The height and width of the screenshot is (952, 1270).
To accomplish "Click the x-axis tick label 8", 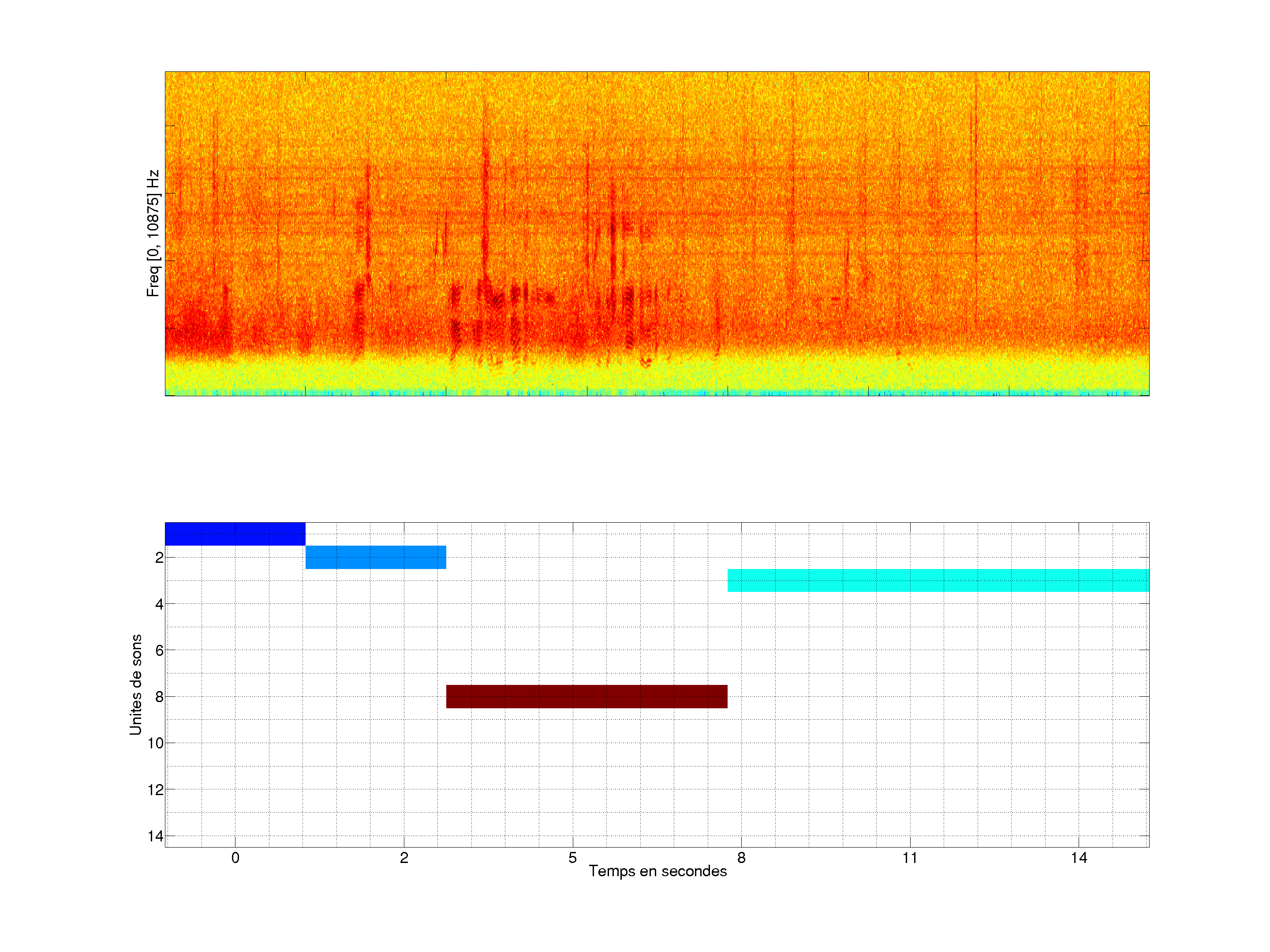I will point(741,858).
